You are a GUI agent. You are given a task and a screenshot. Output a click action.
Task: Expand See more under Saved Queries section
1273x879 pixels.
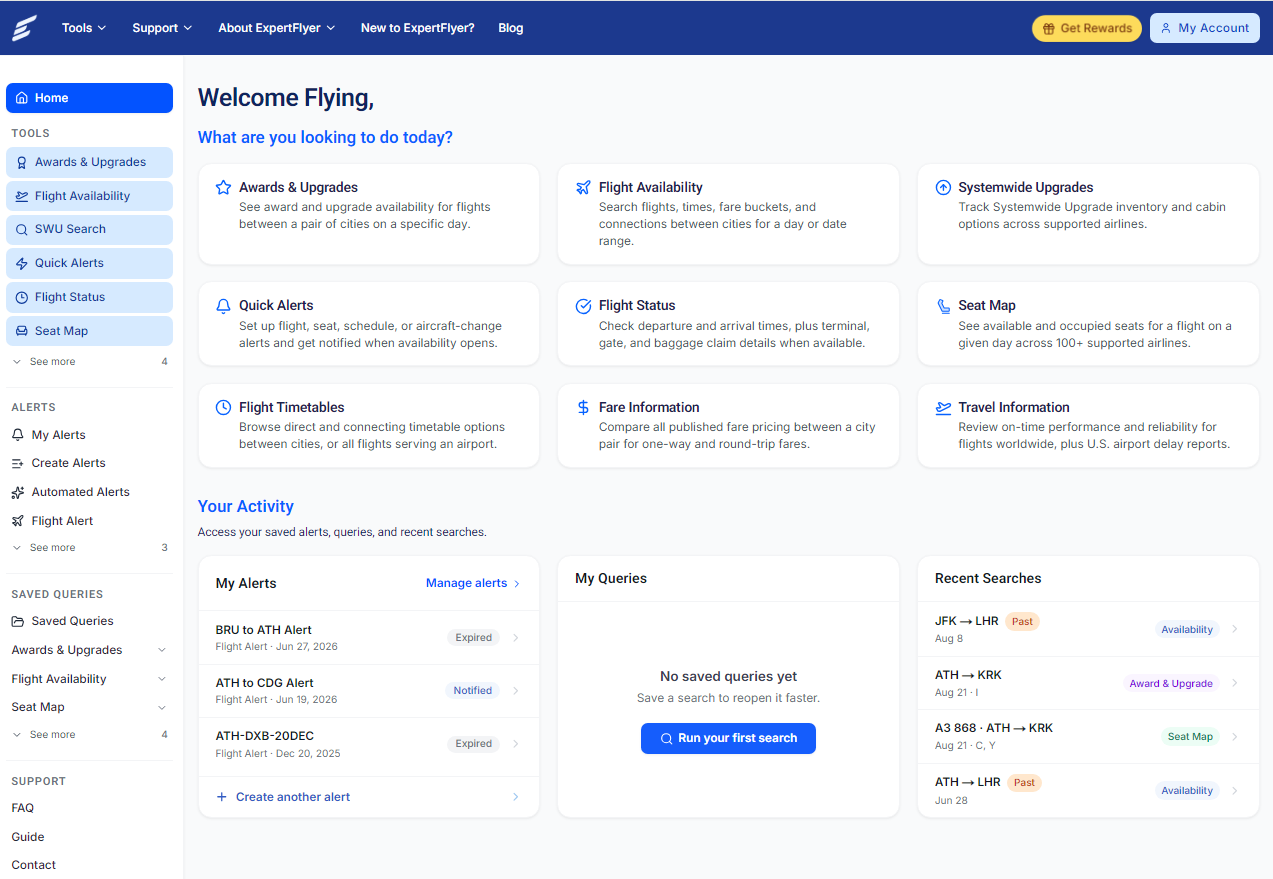coord(89,735)
